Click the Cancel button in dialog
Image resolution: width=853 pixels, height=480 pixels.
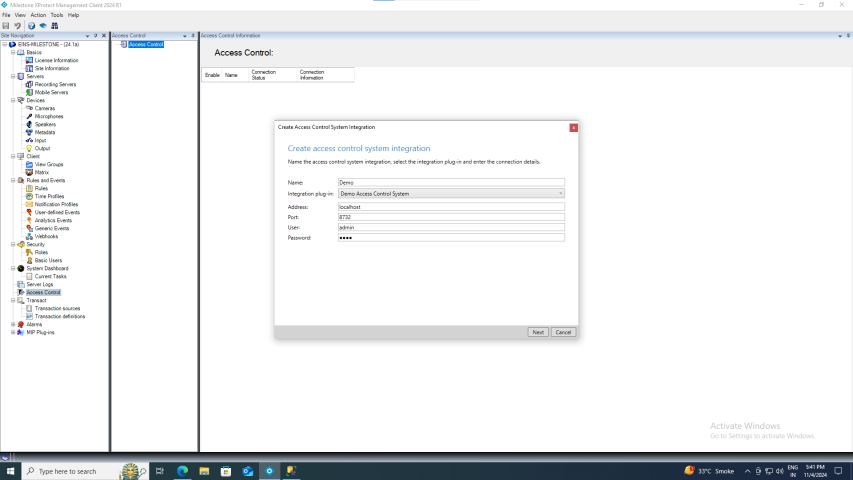[x=563, y=332]
